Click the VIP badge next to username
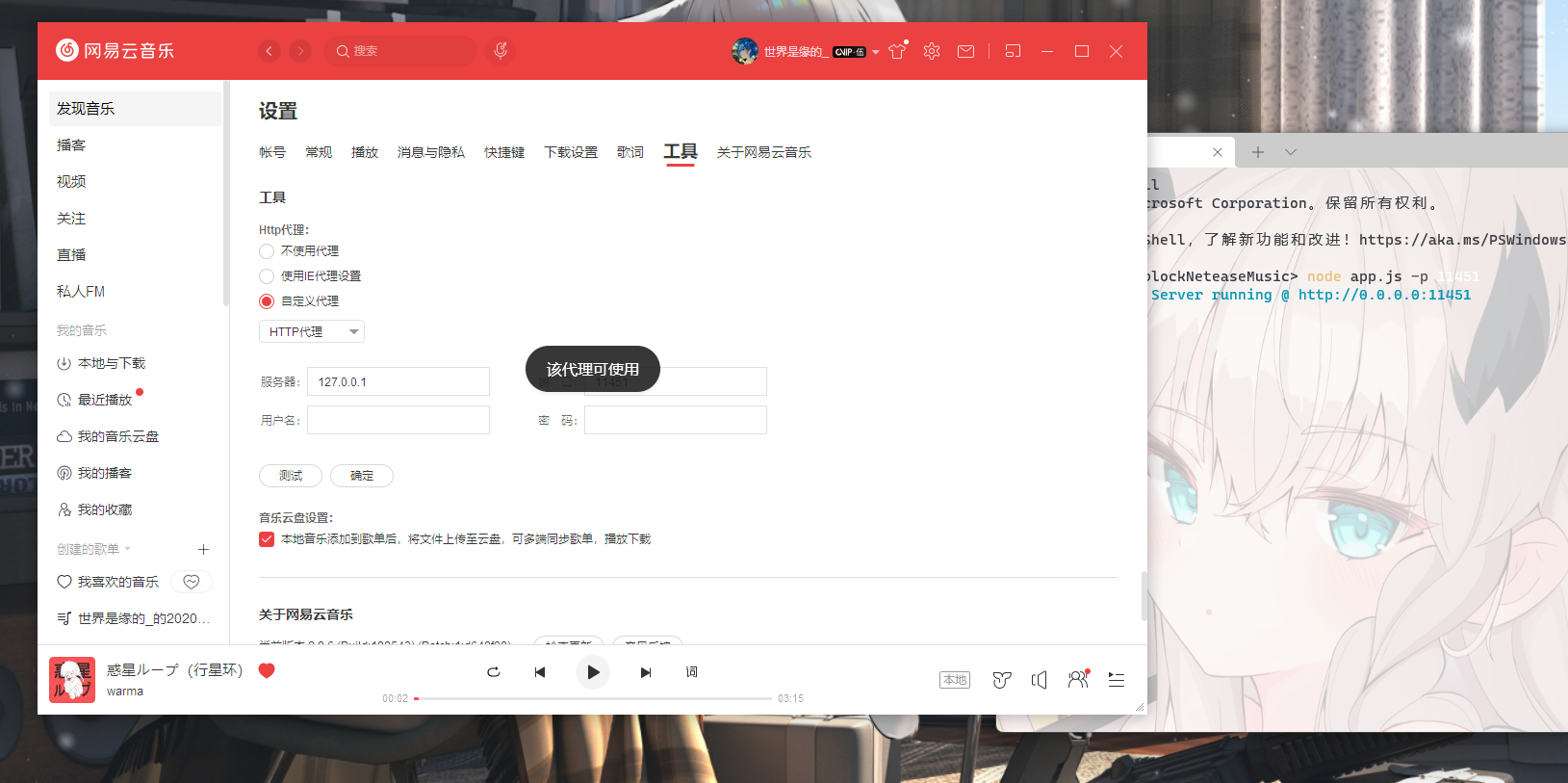This screenshot has width=1568, height=783. pos(849,52)
